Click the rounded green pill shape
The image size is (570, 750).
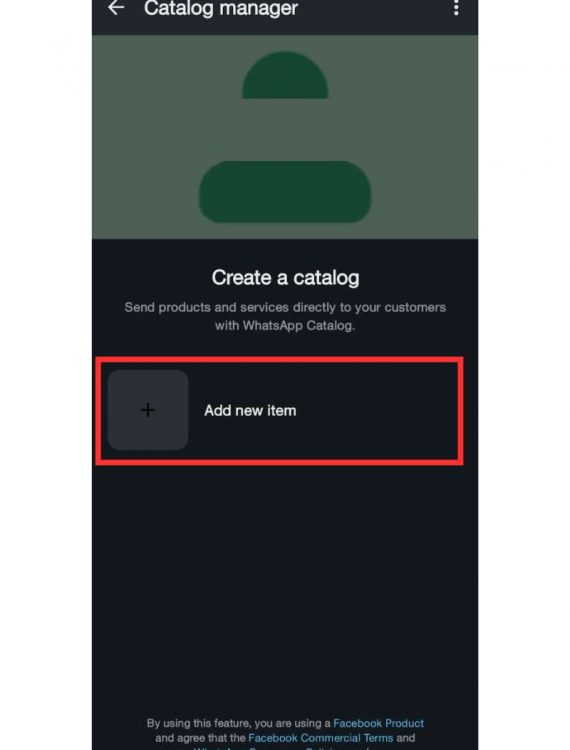pyautogui.click(x=285, y=192)
